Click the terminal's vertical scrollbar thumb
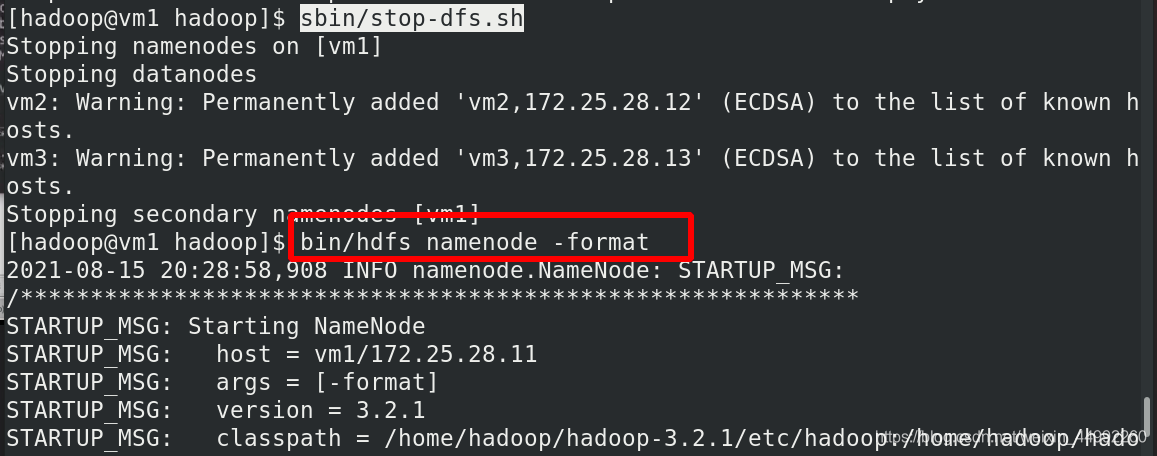The height and width of the screenshot is (456, 1157). pyautogui.click(x=1146, y=418)
